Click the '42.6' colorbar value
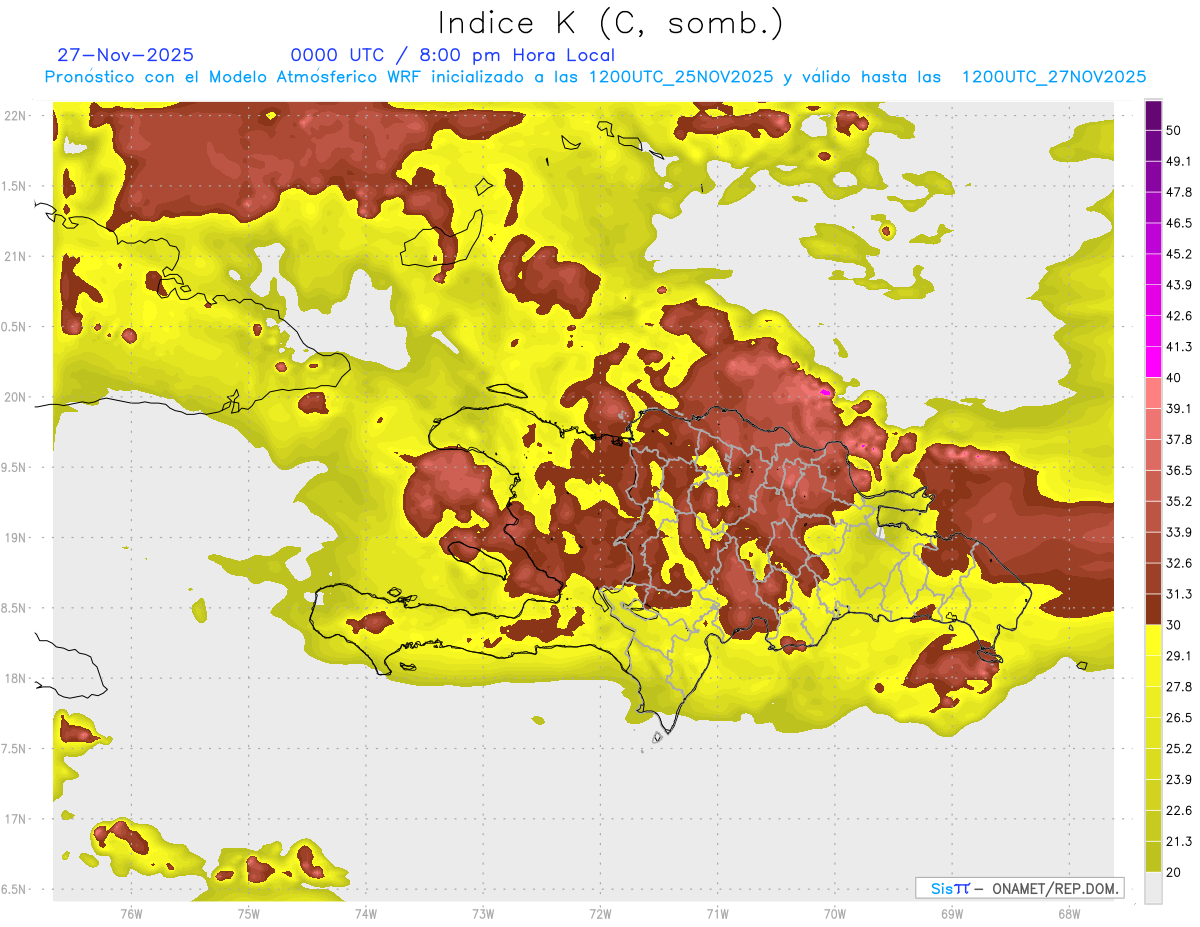Screen dimensions: 1200x927 [x=1179, y=316]
